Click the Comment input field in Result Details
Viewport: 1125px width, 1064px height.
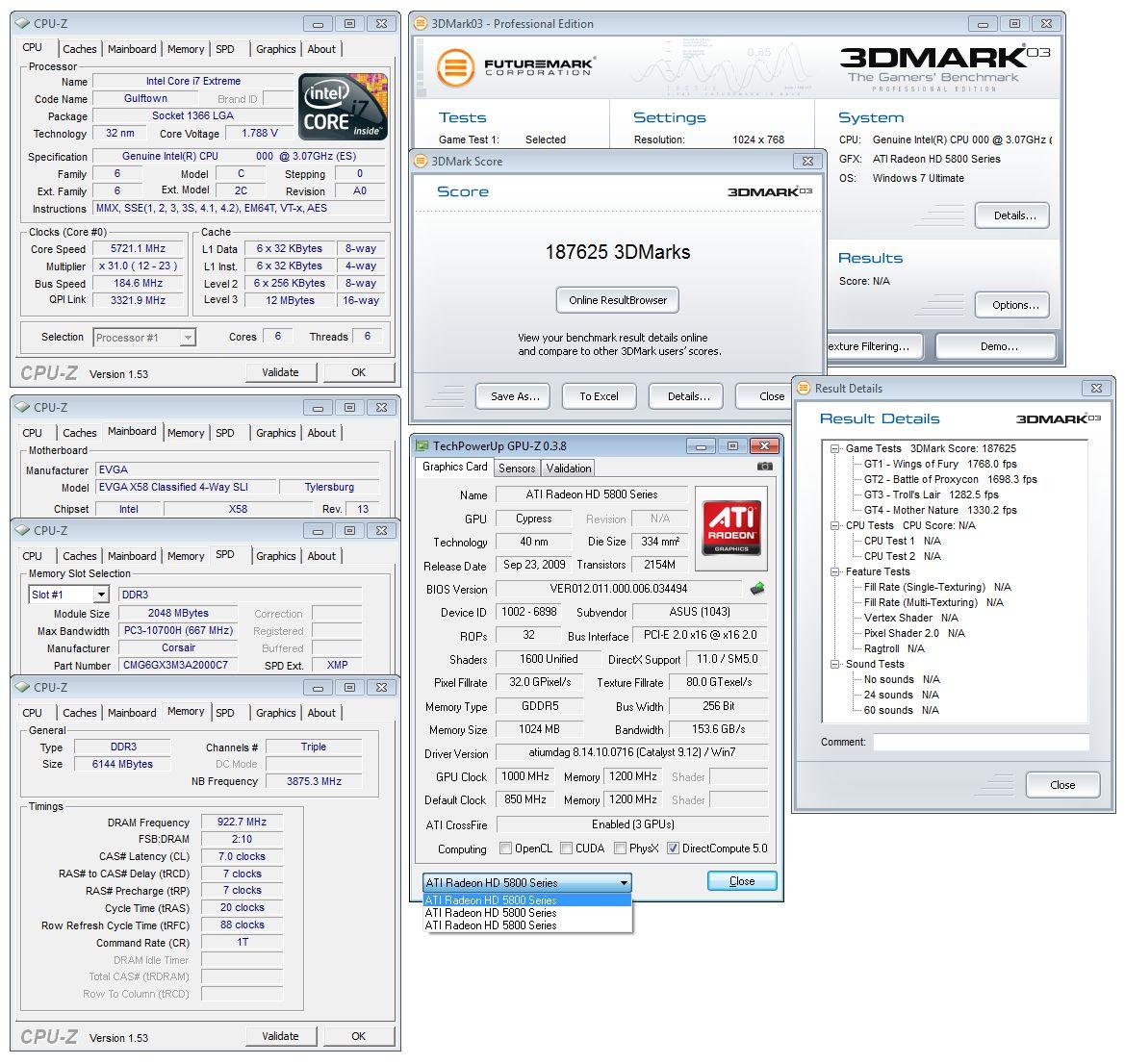click(x=981, y=742)
